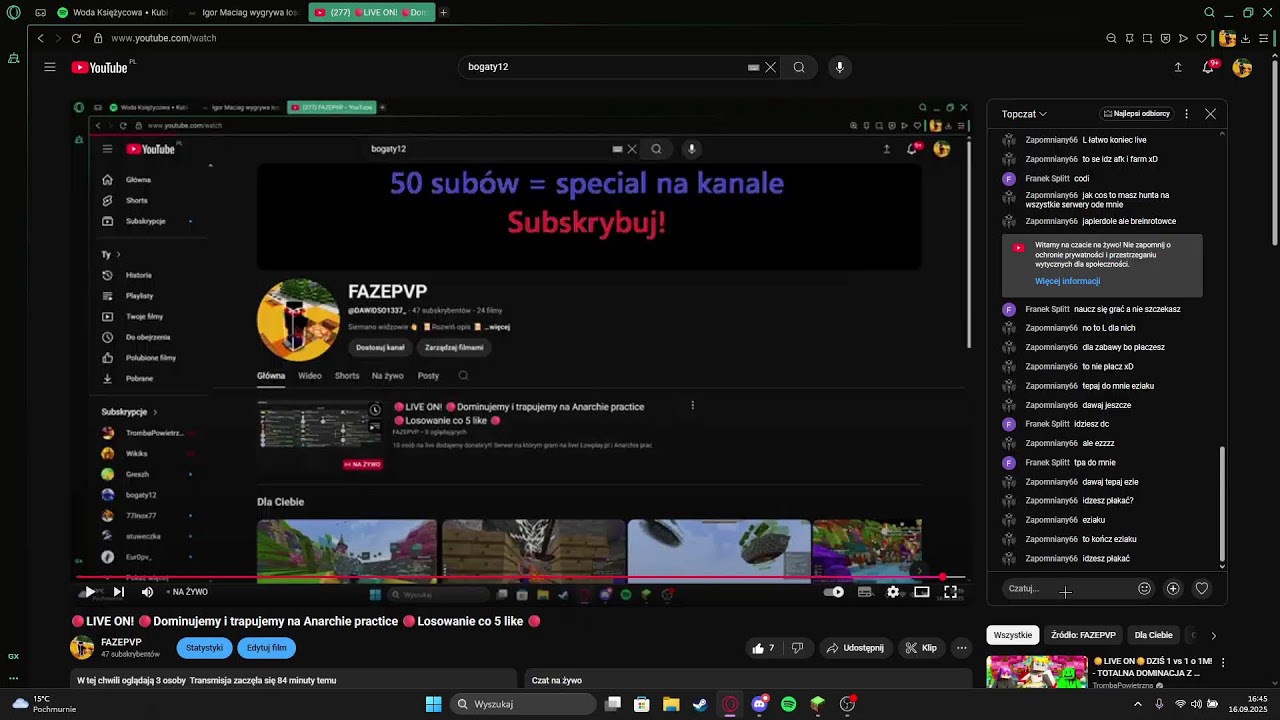
Task: Open the YouTube create/upload button
Action: coord(1178,67)
